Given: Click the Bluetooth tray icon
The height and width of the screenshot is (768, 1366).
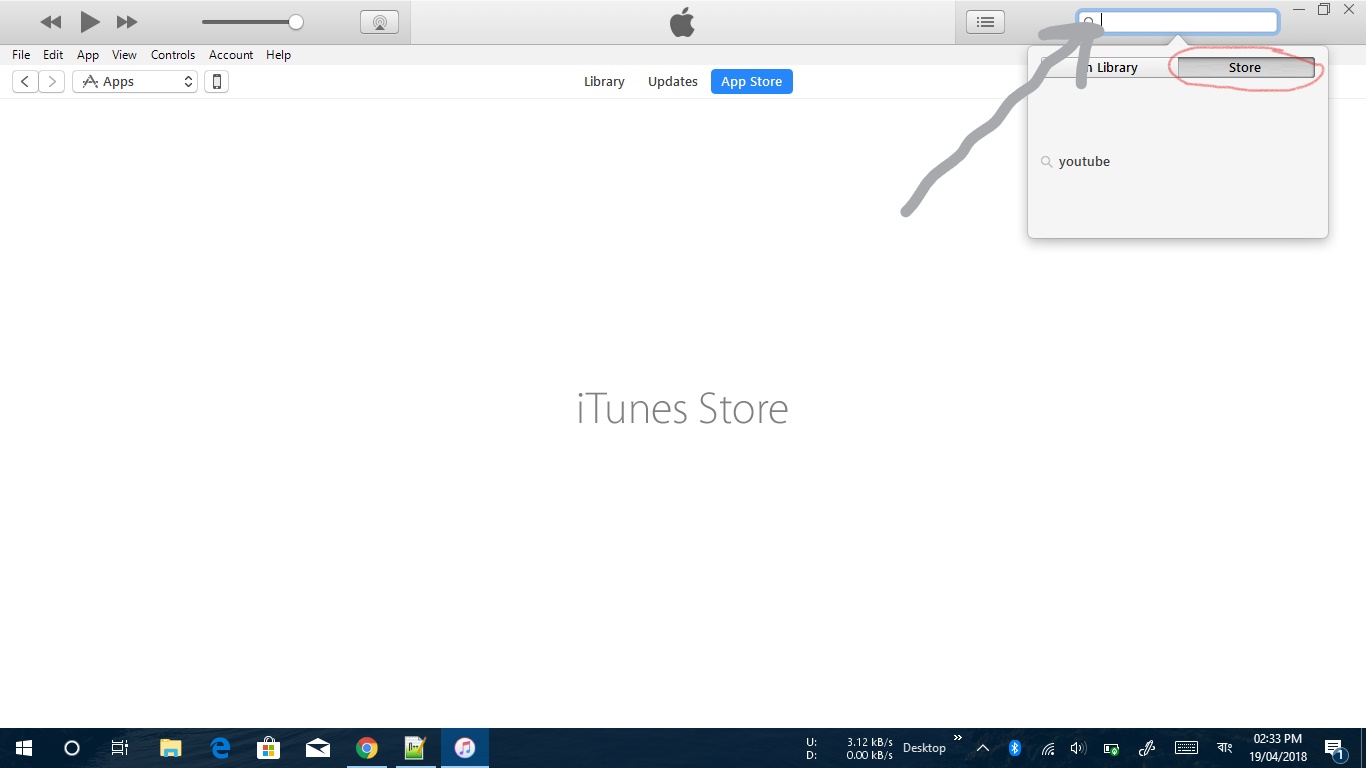Looking at the screenshot, I should coord(1014,748).
